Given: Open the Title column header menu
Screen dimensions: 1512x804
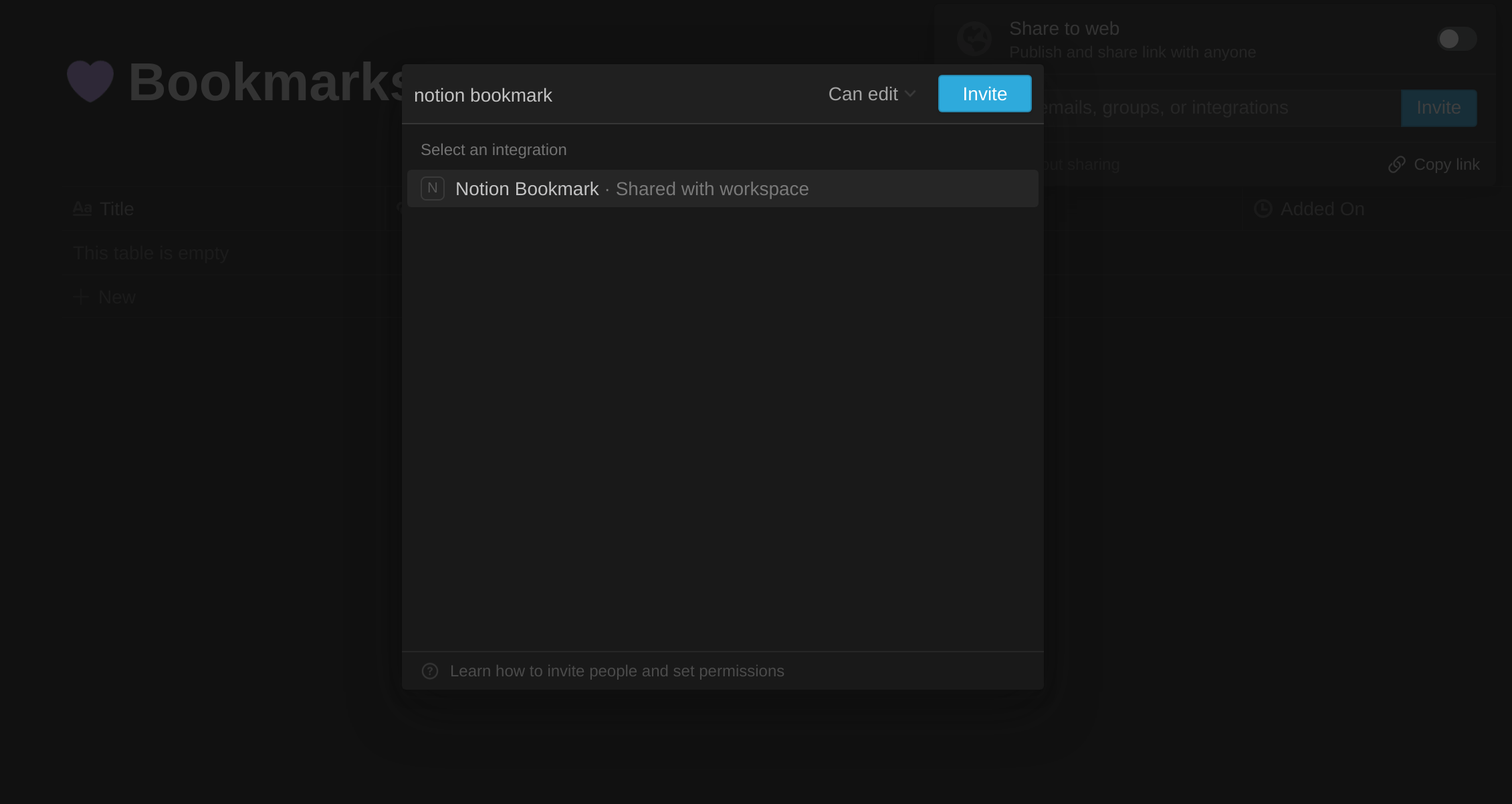Looking at the screenshot, I should (x=116, y=208).
